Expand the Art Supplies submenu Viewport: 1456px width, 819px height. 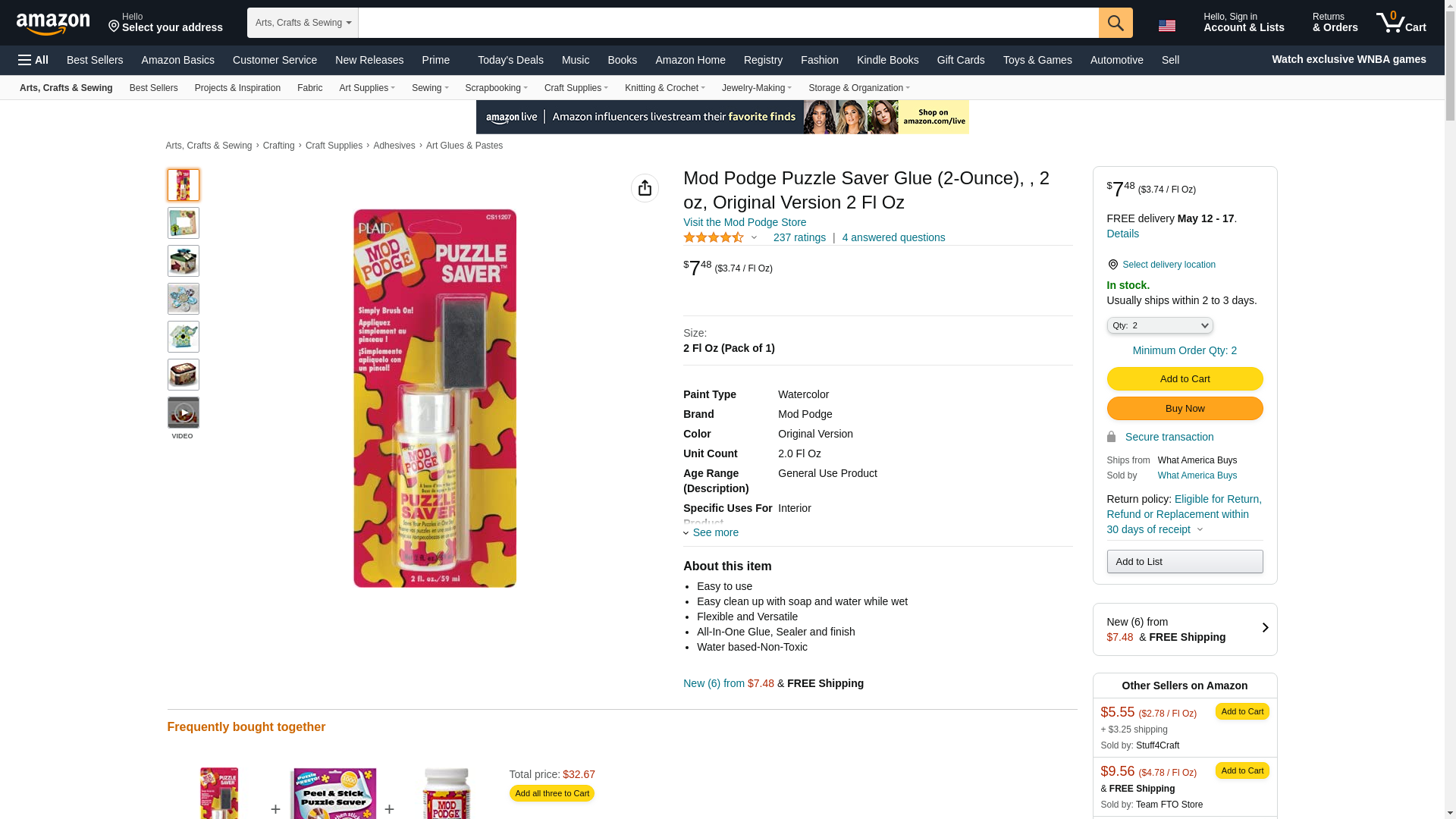click(x=367, y=88)
